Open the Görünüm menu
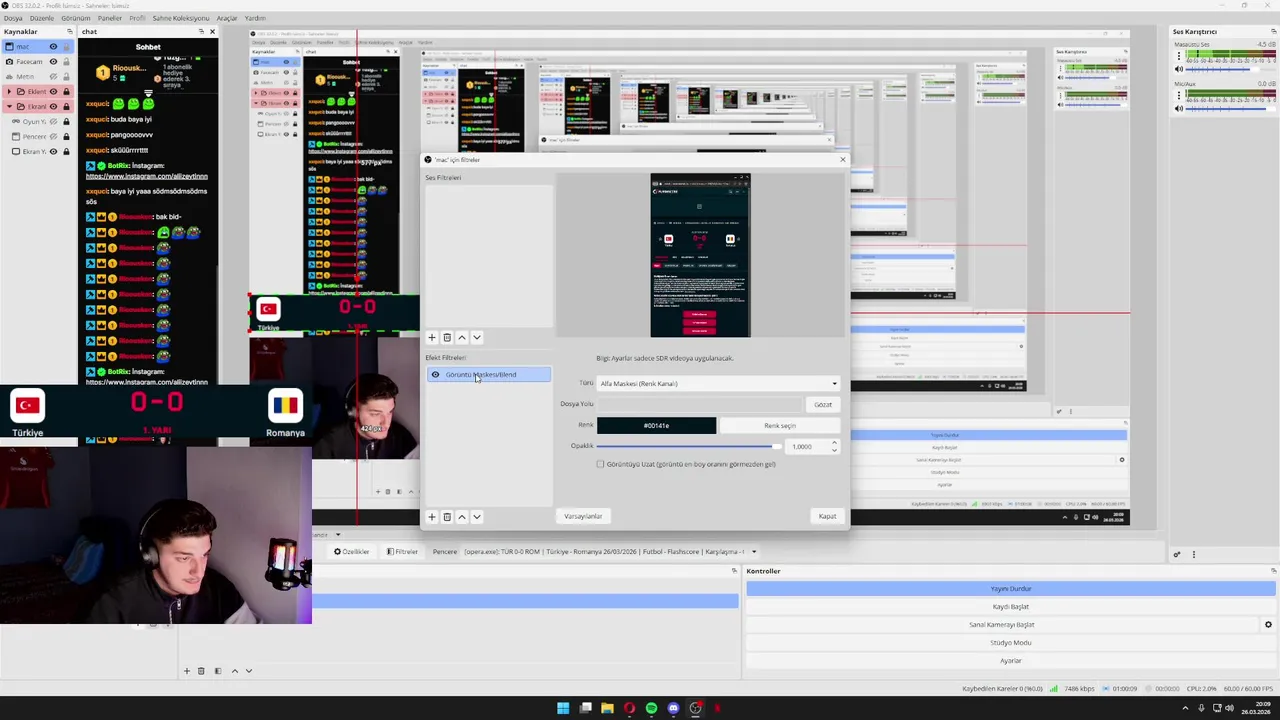This screenshot has width=1280, height=720. click(x=76, y=18)
